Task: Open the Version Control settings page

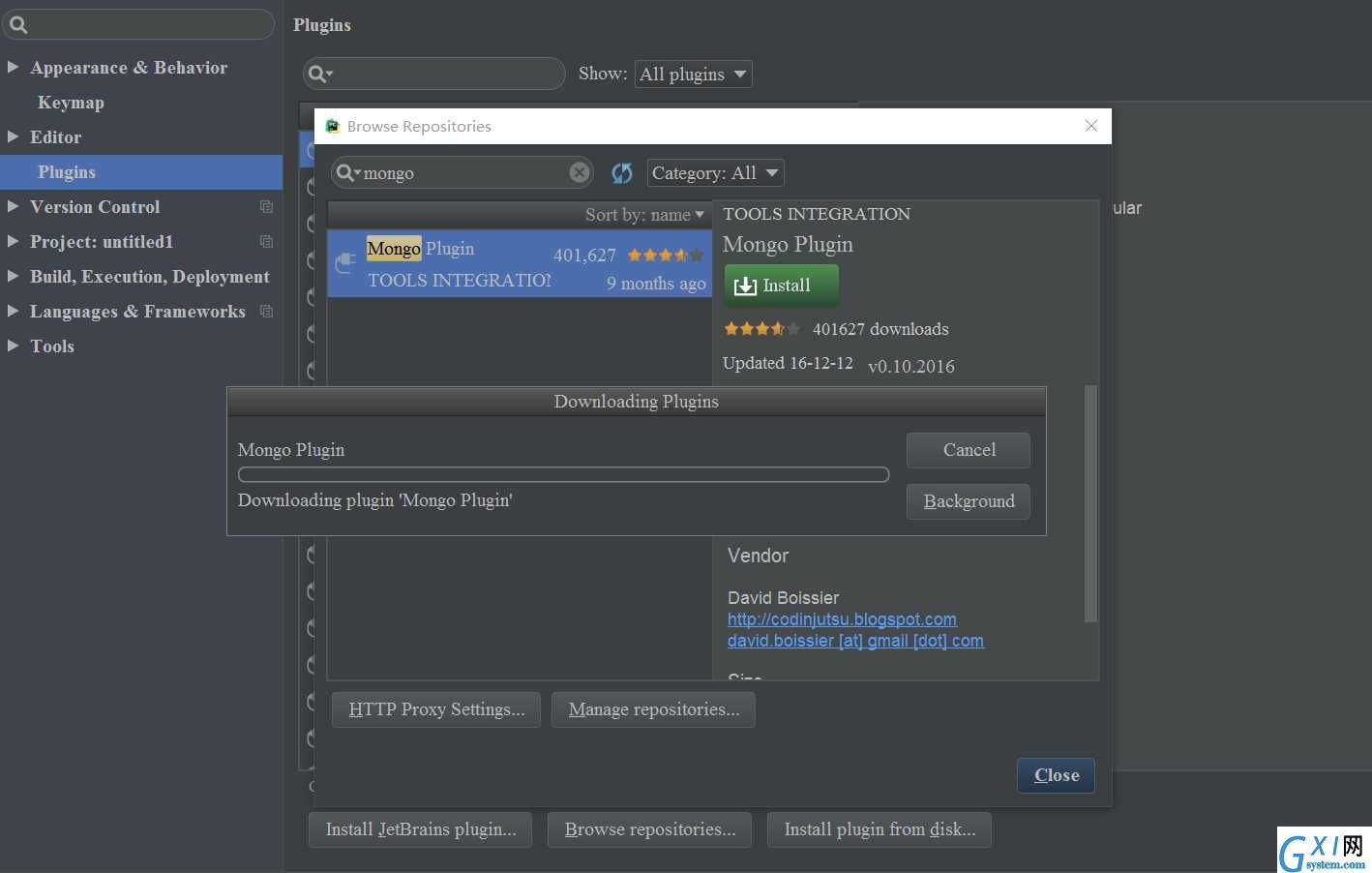Action: (x=95, y=207)
